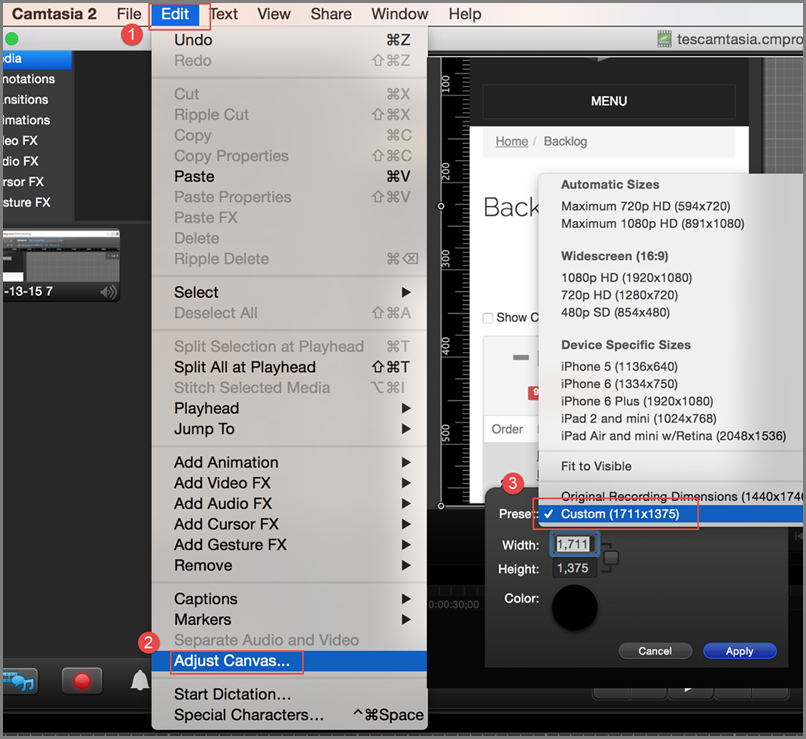Click the red Record button

pos(82,681)
